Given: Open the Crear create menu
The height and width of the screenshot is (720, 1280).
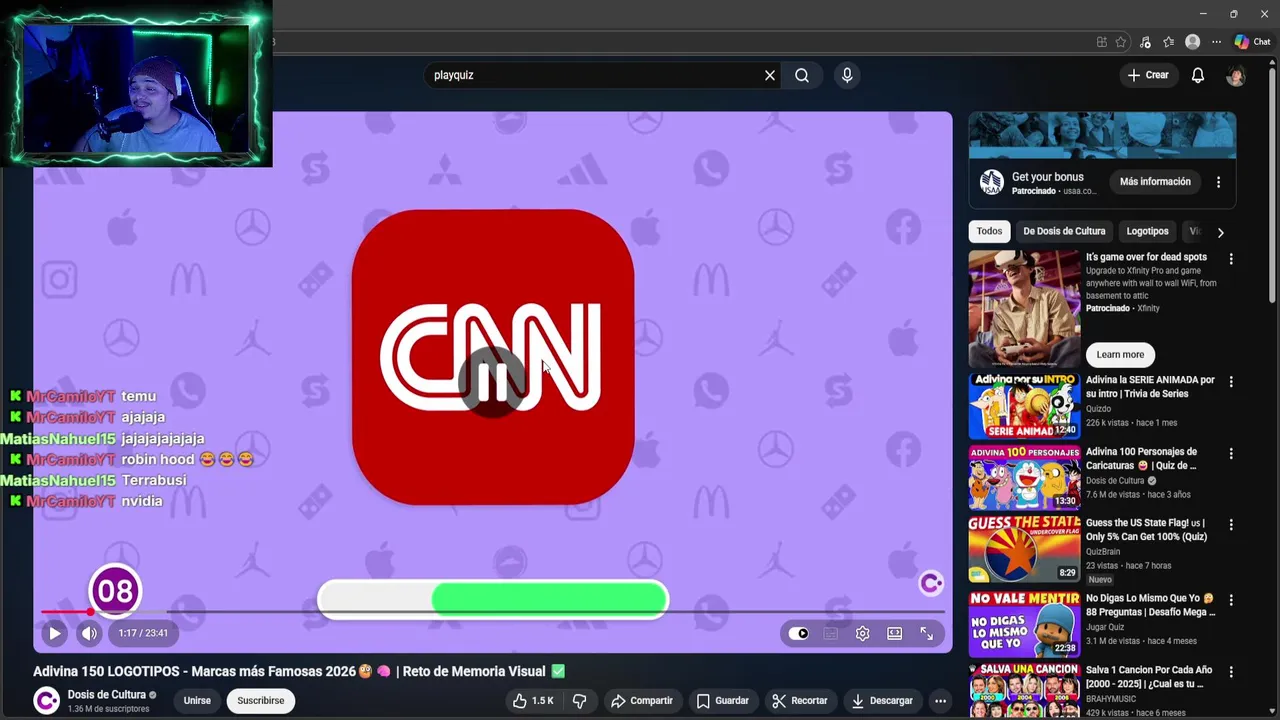Looking at the screenshot, I should 1148,75.
